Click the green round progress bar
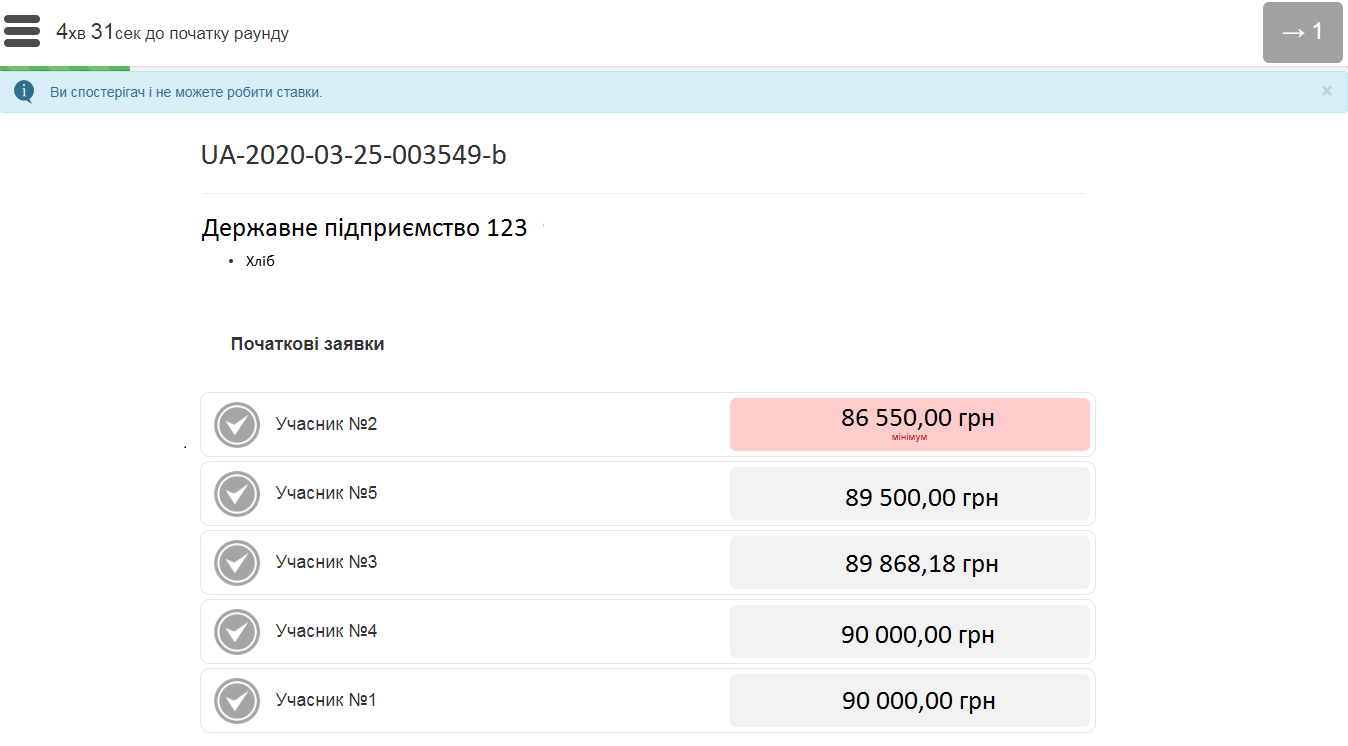Image resolution: width=1348 pixels, height=746 pixels. click(x=65, y=68)
